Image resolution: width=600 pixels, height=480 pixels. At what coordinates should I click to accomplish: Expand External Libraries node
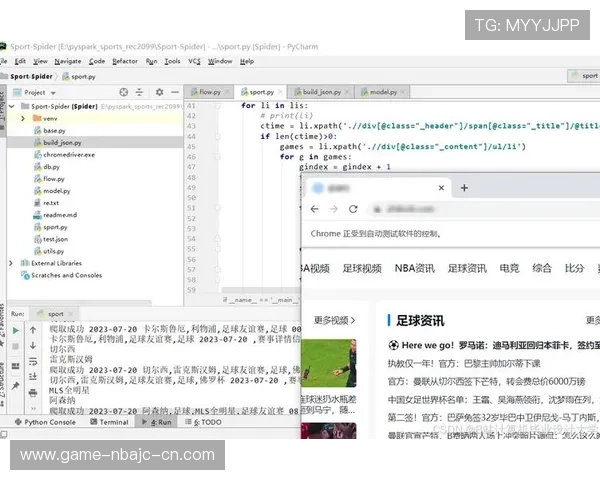point(11,263)
